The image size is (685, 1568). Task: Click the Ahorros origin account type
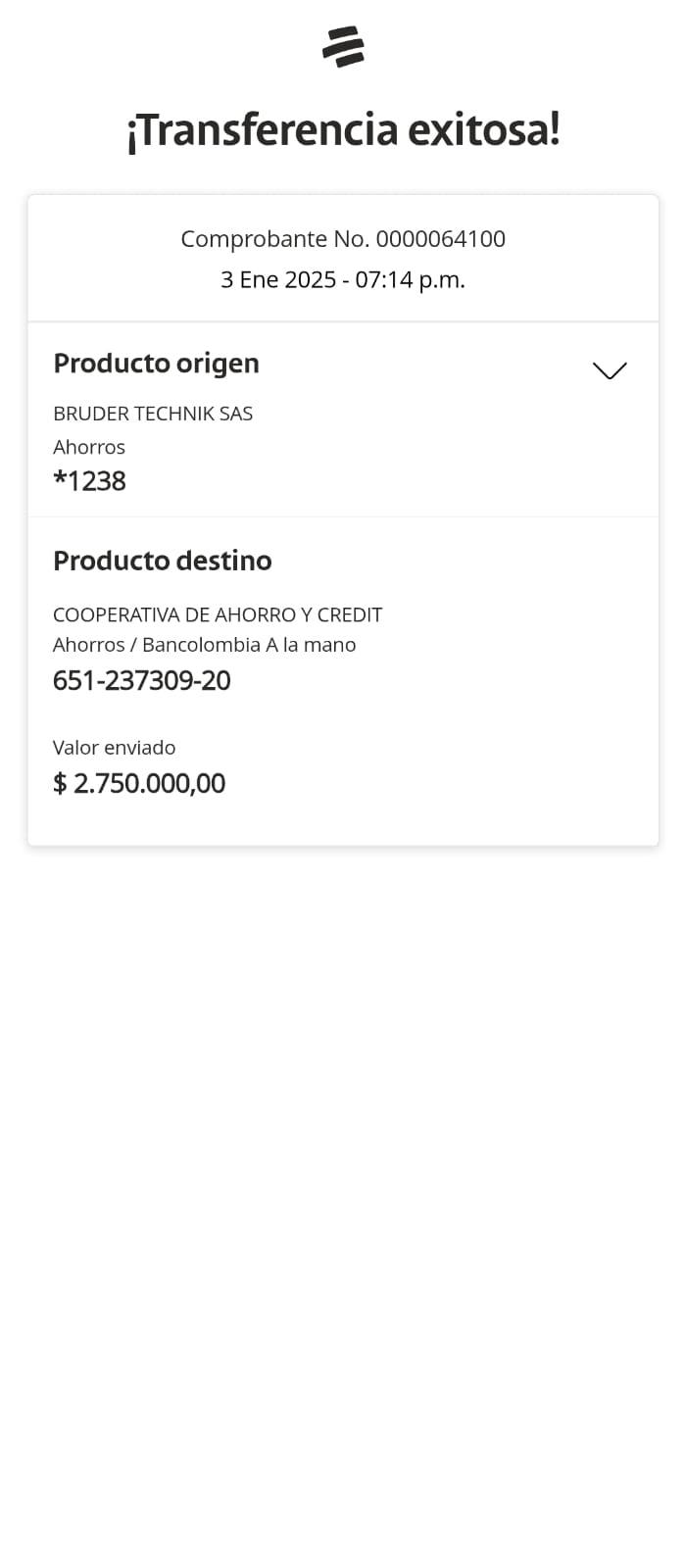[x=89, y=447]
